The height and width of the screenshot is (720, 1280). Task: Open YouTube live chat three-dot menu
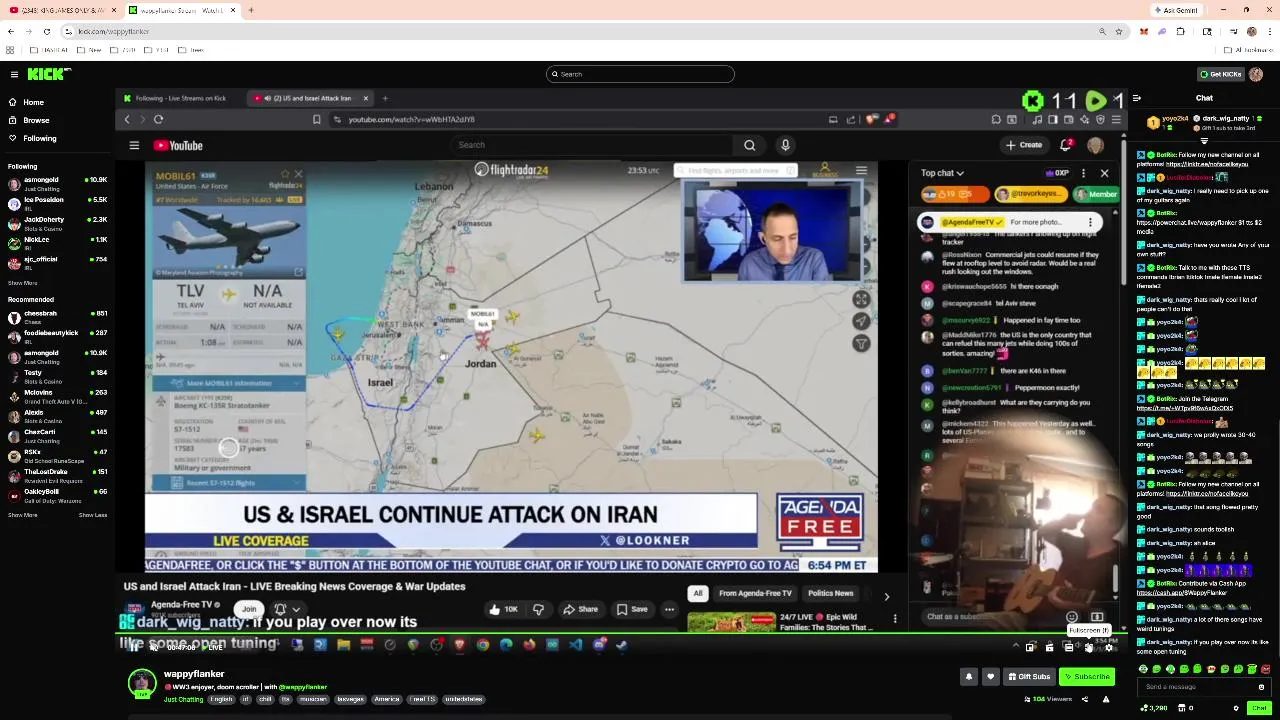point(1083,173)
